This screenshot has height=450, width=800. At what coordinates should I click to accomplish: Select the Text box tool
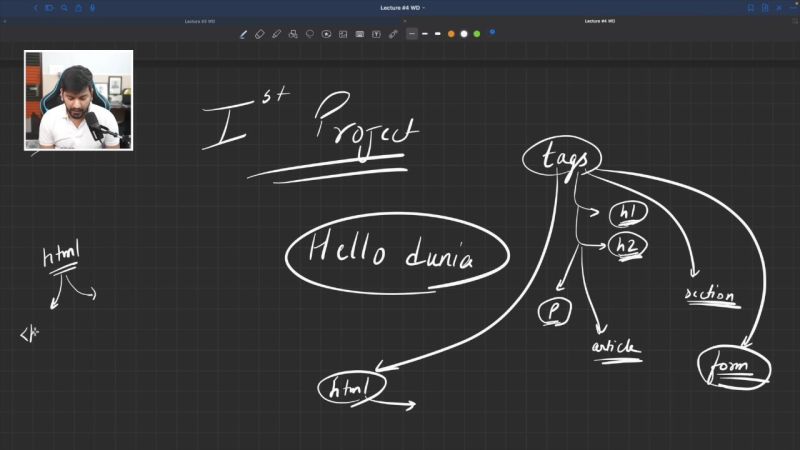point(376,34)
